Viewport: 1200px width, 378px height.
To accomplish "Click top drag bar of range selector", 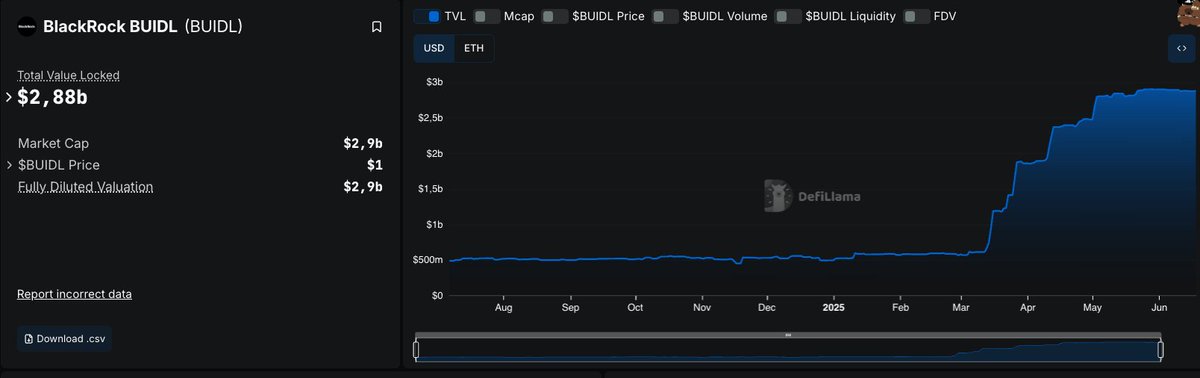I will [788, 335].
